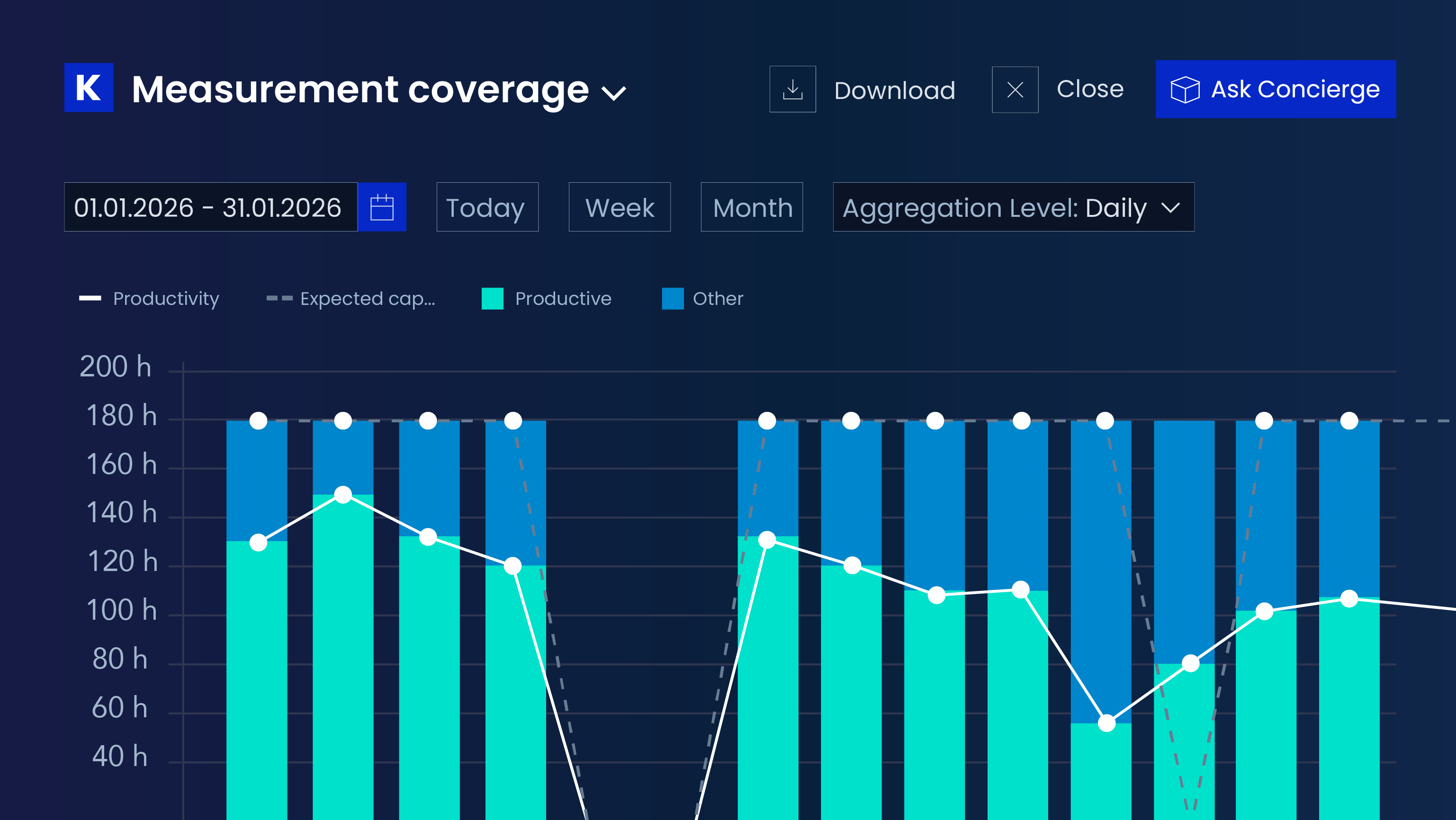Click the date range input field

[211, 207]
